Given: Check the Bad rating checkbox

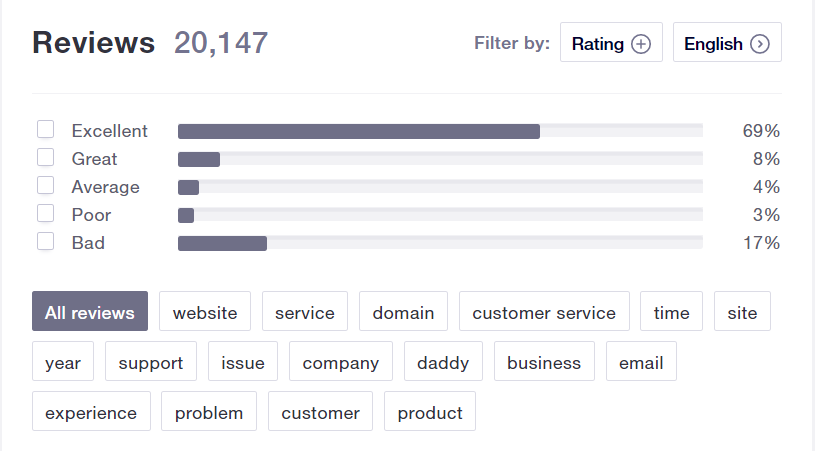Looking at the screenshot, I should pos(45,241).
